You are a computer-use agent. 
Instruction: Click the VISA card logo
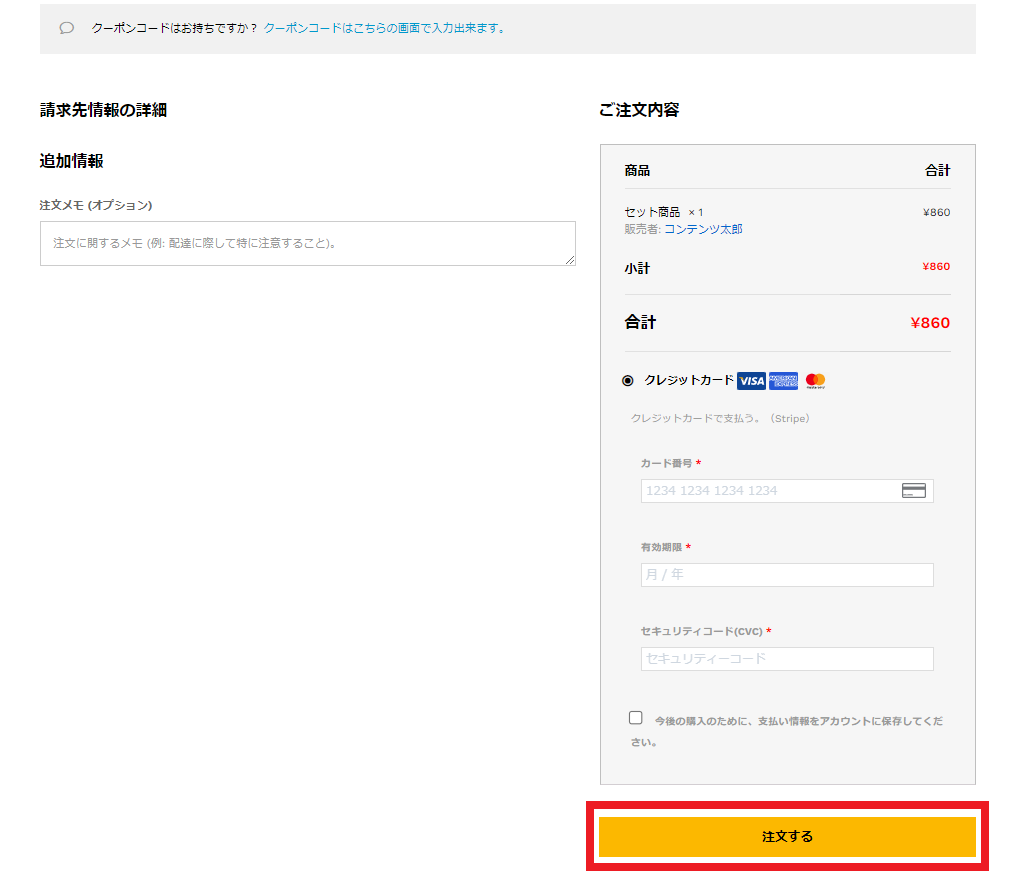coord(751,381)
